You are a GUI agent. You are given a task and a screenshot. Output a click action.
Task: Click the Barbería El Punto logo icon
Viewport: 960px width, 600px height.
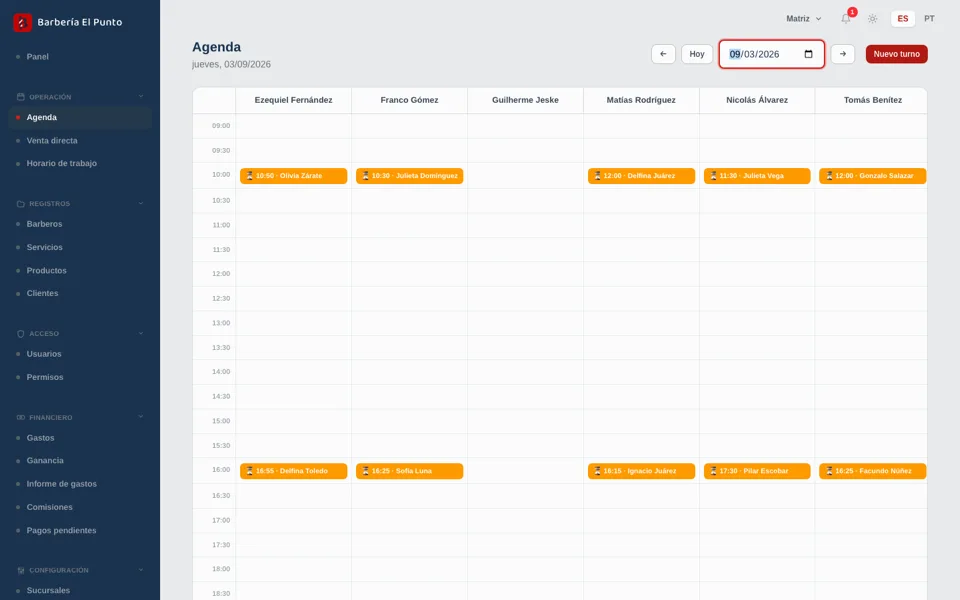point(22,22)
